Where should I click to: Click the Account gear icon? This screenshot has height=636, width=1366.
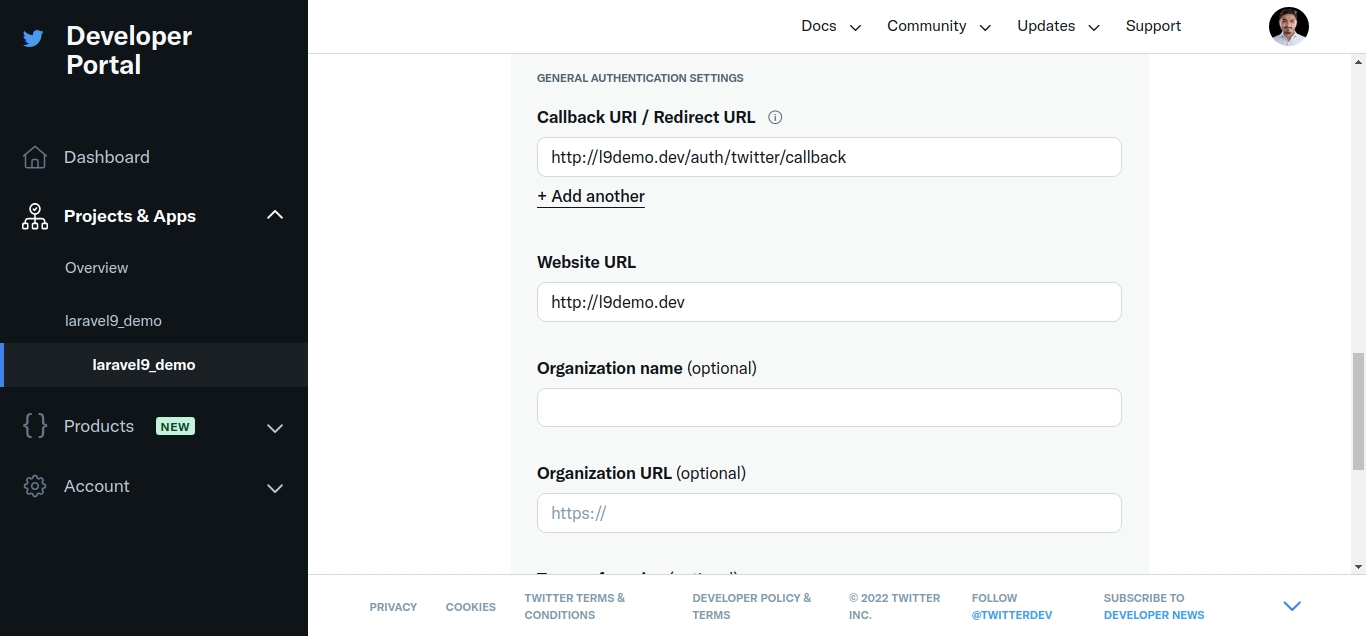coord(35,486)
